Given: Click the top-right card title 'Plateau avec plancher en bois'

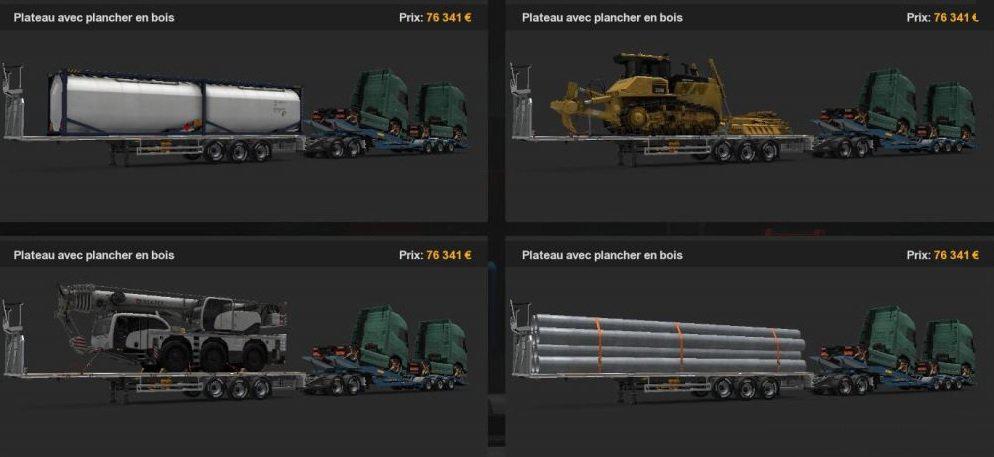Looking at the screenshot, I should (602, 18).
